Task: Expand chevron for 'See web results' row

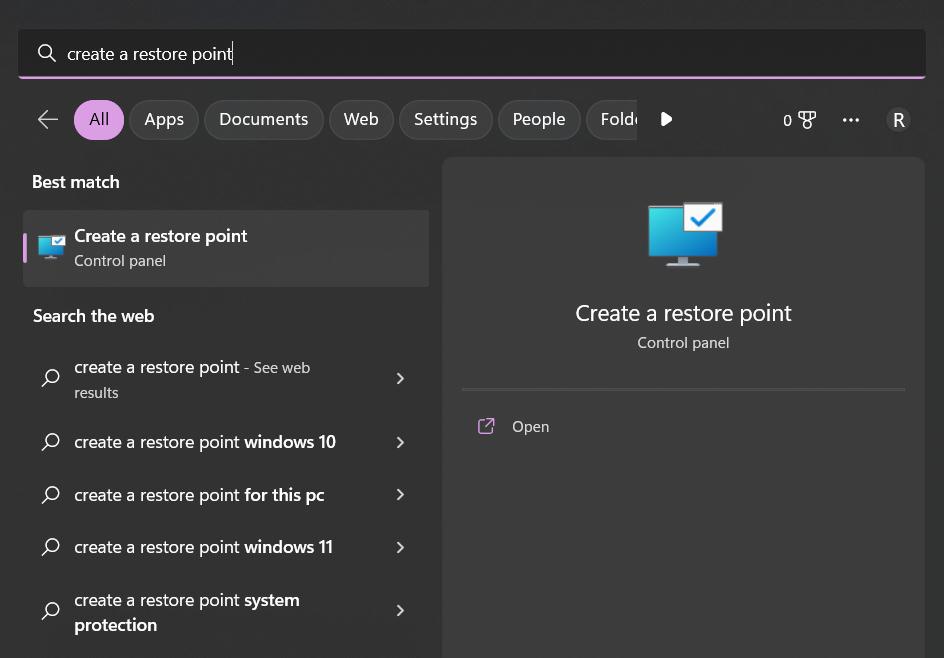Action: (400, 378)
